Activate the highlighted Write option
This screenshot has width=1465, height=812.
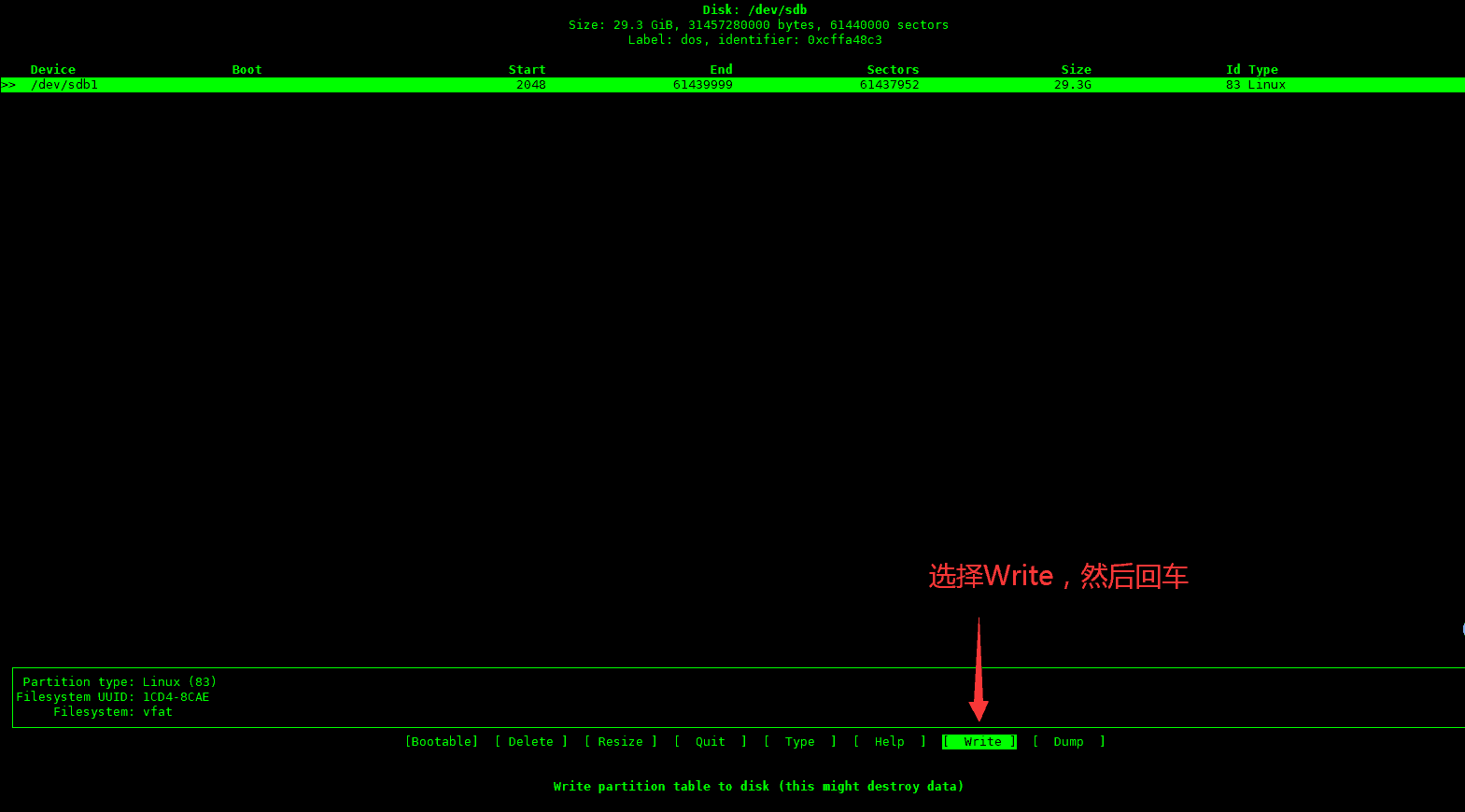(979, 742)
